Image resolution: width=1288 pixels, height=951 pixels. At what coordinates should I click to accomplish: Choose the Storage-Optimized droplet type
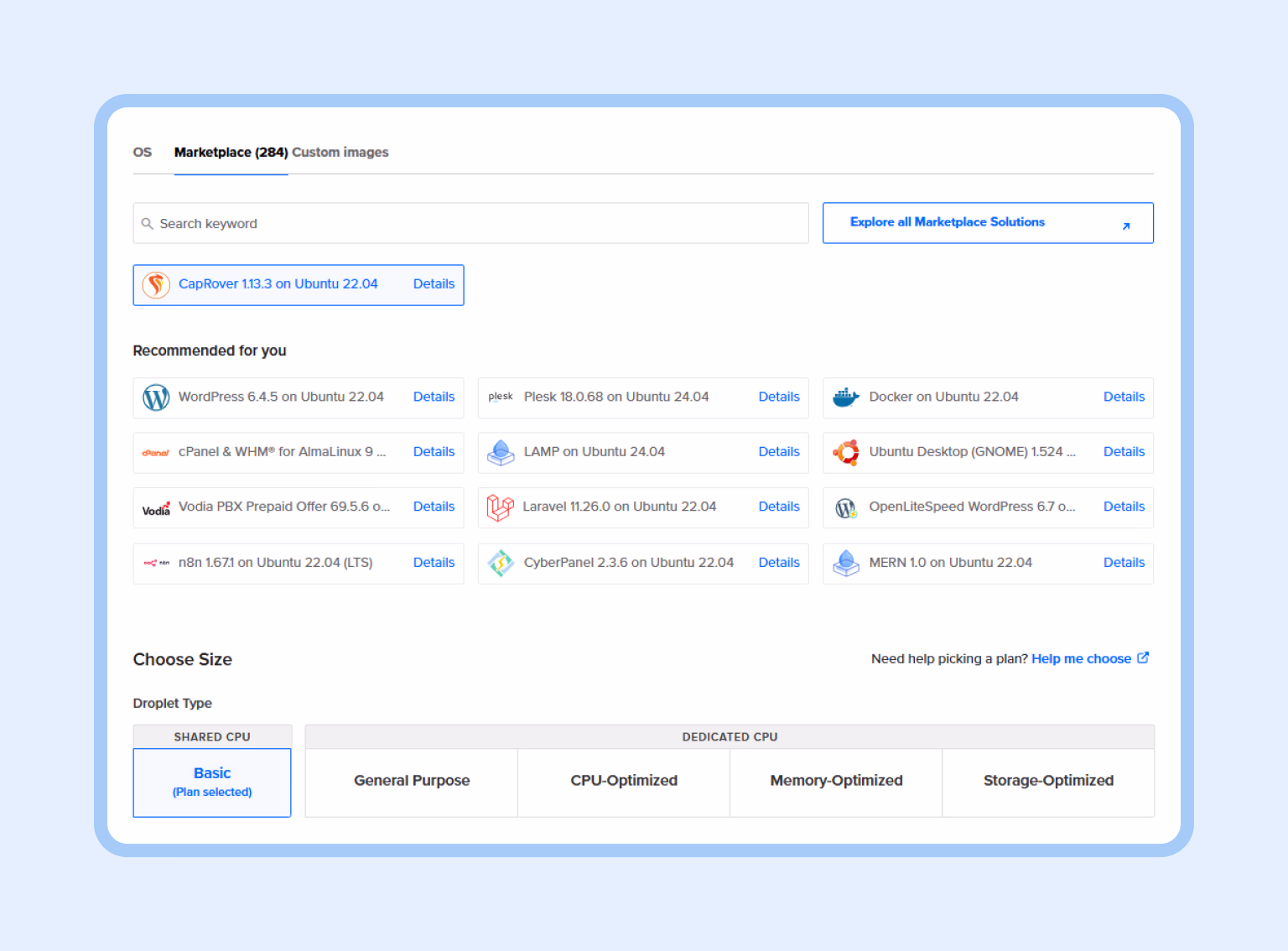pos(1048,782)
